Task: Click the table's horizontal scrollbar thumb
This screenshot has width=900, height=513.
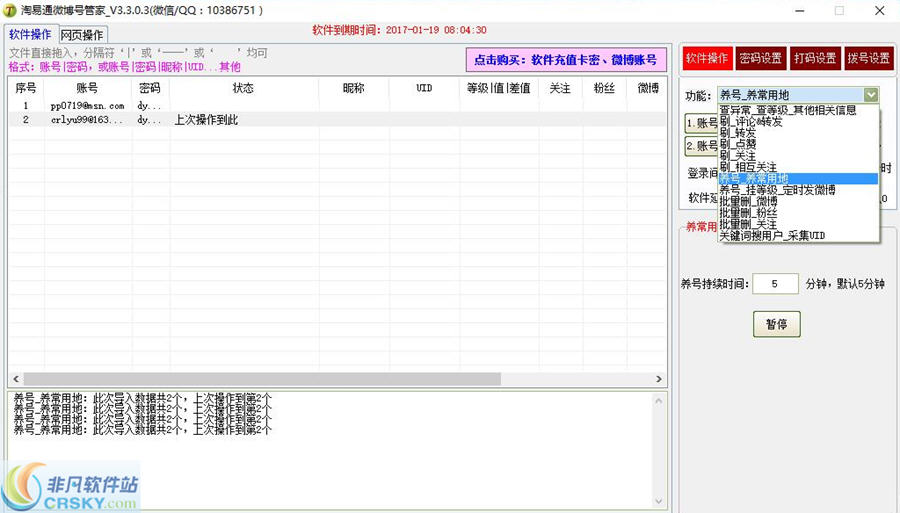Action: coord(262,379)
